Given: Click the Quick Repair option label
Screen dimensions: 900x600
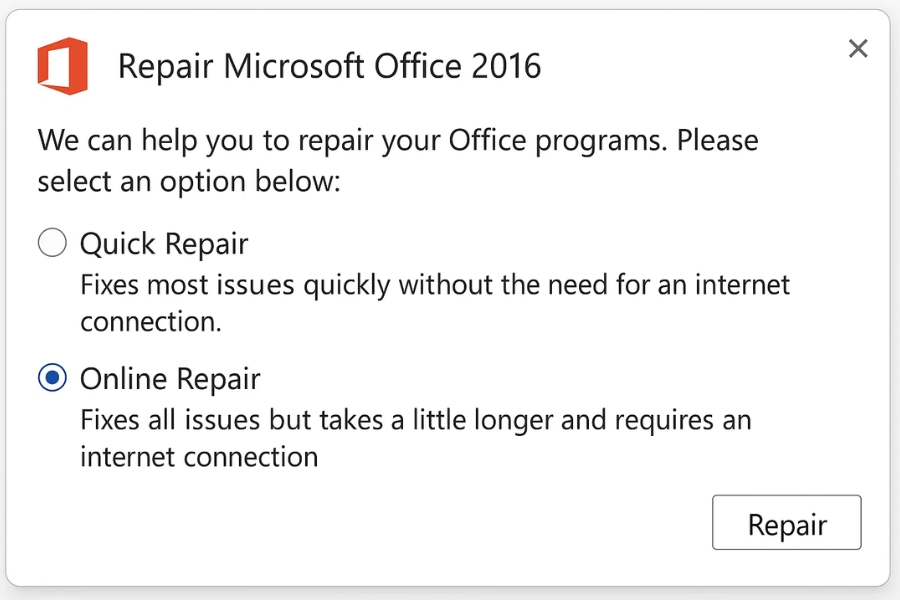Looking at the screenshot, I should (164, 244).
